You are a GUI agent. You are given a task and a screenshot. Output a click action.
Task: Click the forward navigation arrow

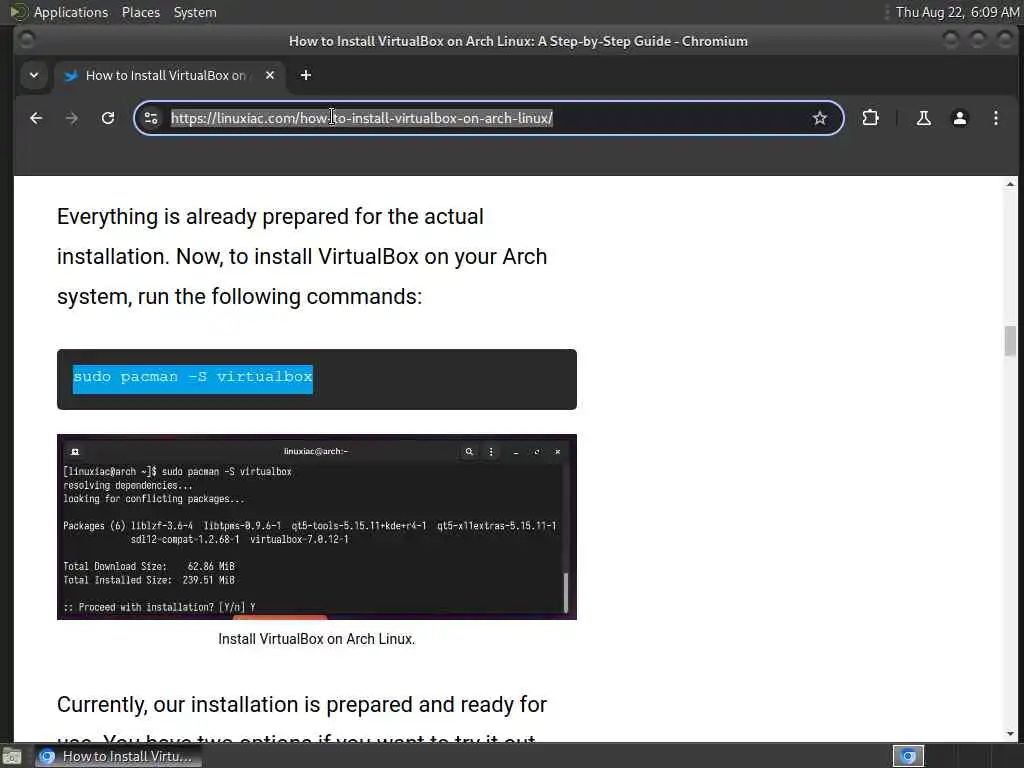click(x=72, y=118)
